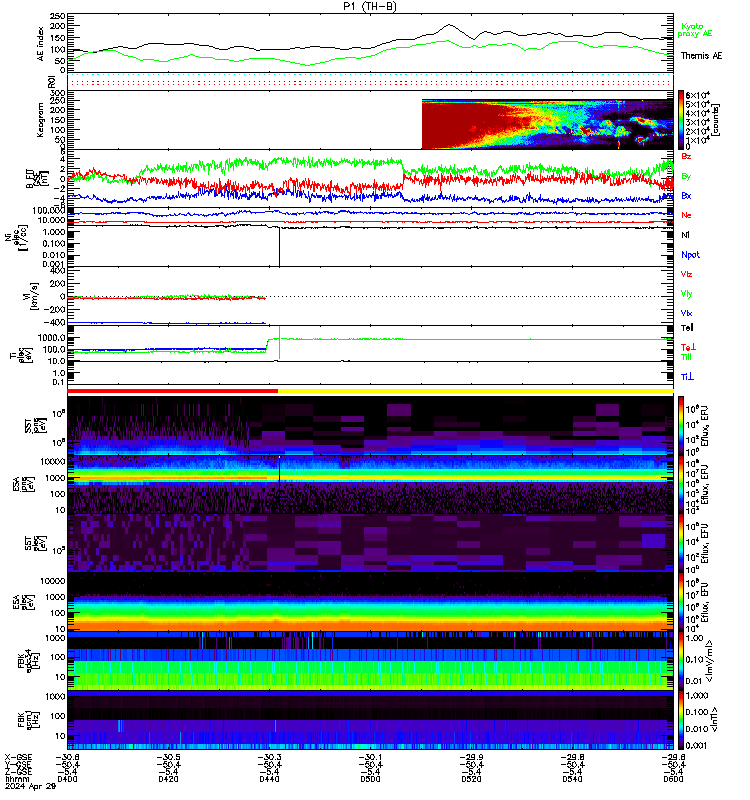Screen dimensions: 750x800
Task: Click the blue "Npot" legend label
Action: pyautogui.click(x=690, y=255)
